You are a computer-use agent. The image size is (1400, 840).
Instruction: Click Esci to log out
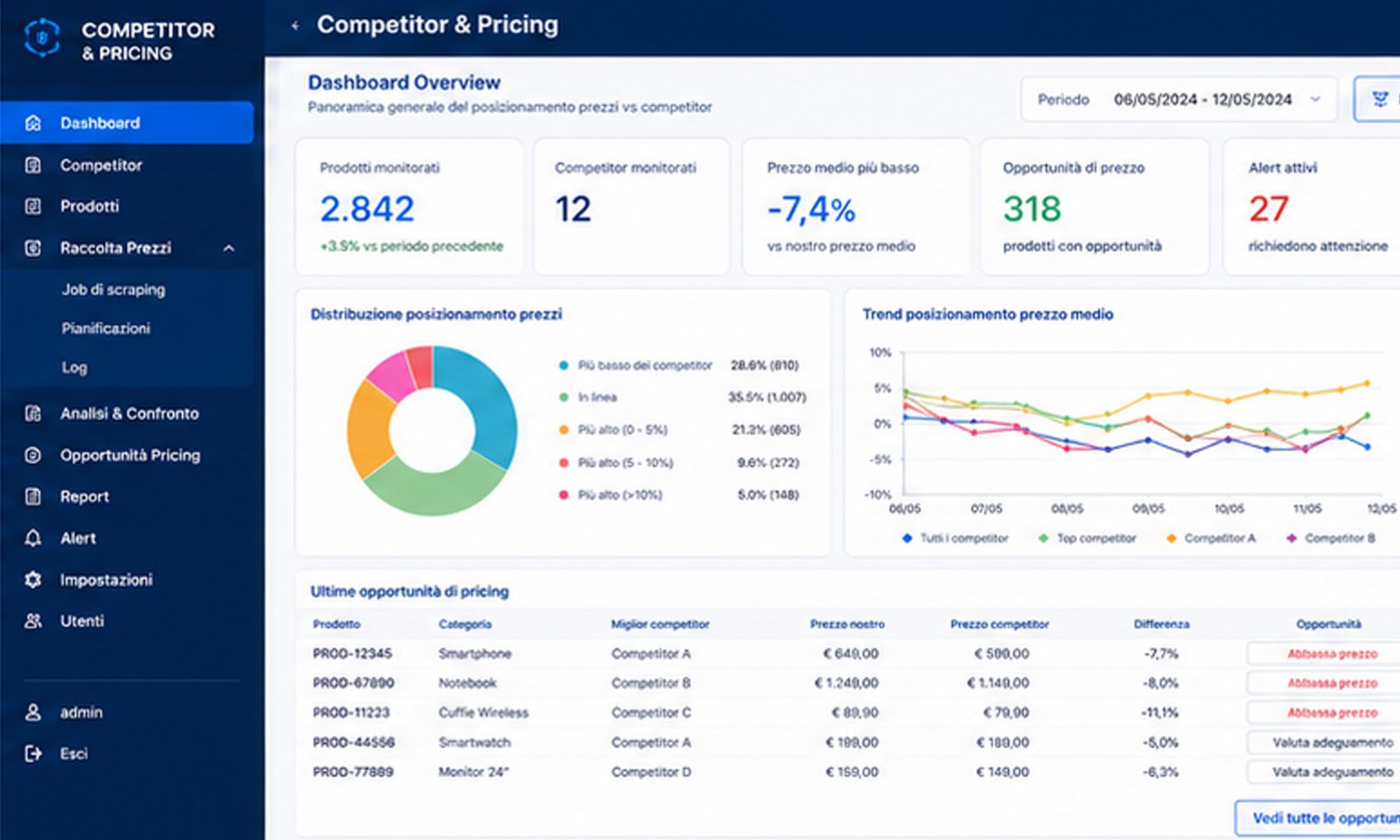(73, 753)
